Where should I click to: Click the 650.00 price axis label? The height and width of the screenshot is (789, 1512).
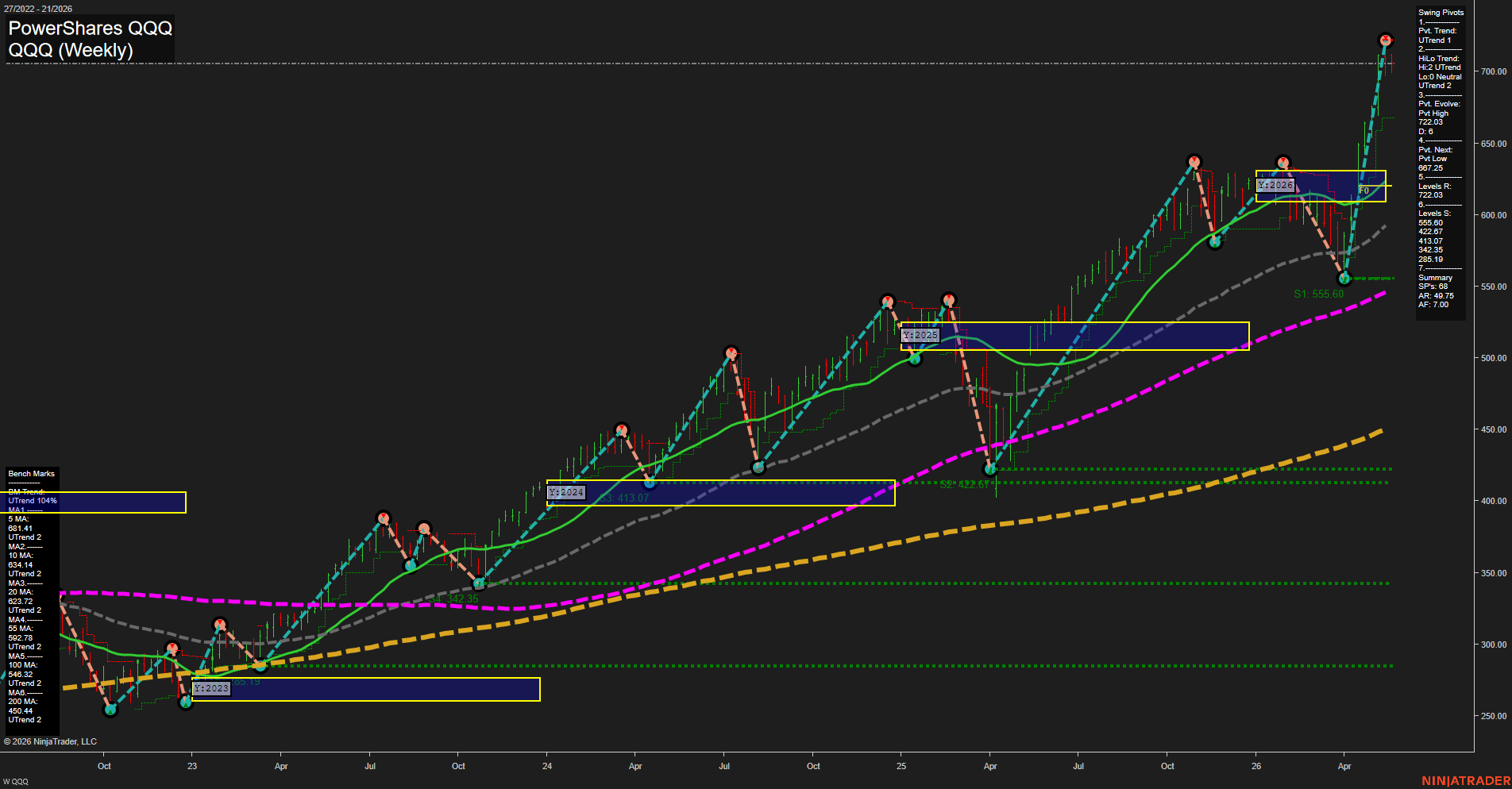(x=1493, y=144)
